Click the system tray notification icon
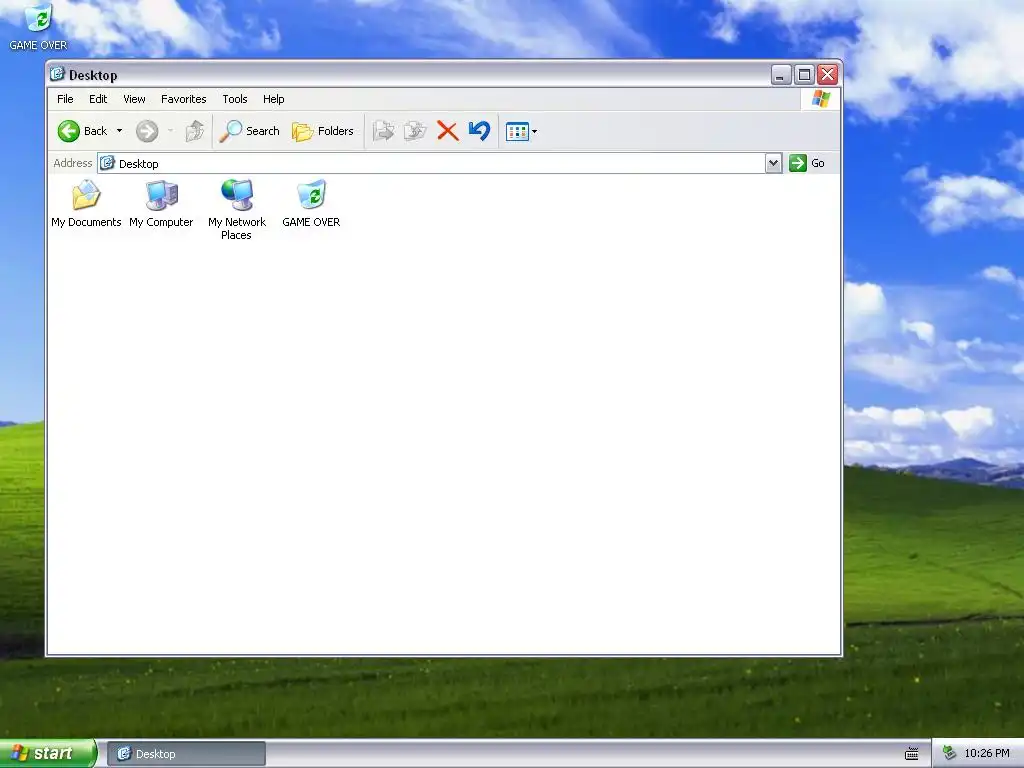Screen dimensions: 1024x768 (x=950, y=754)
